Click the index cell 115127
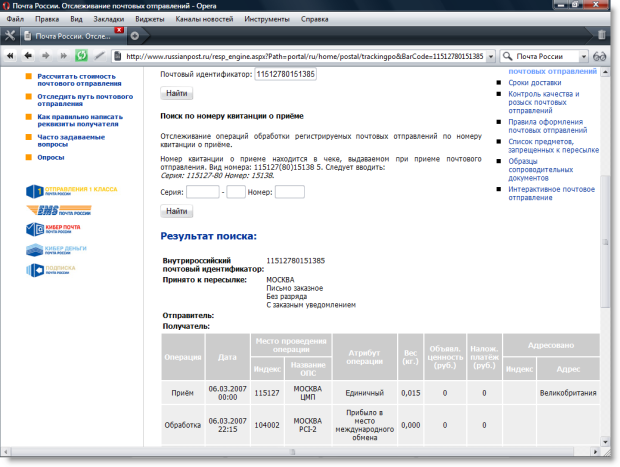 click(267, 393)
